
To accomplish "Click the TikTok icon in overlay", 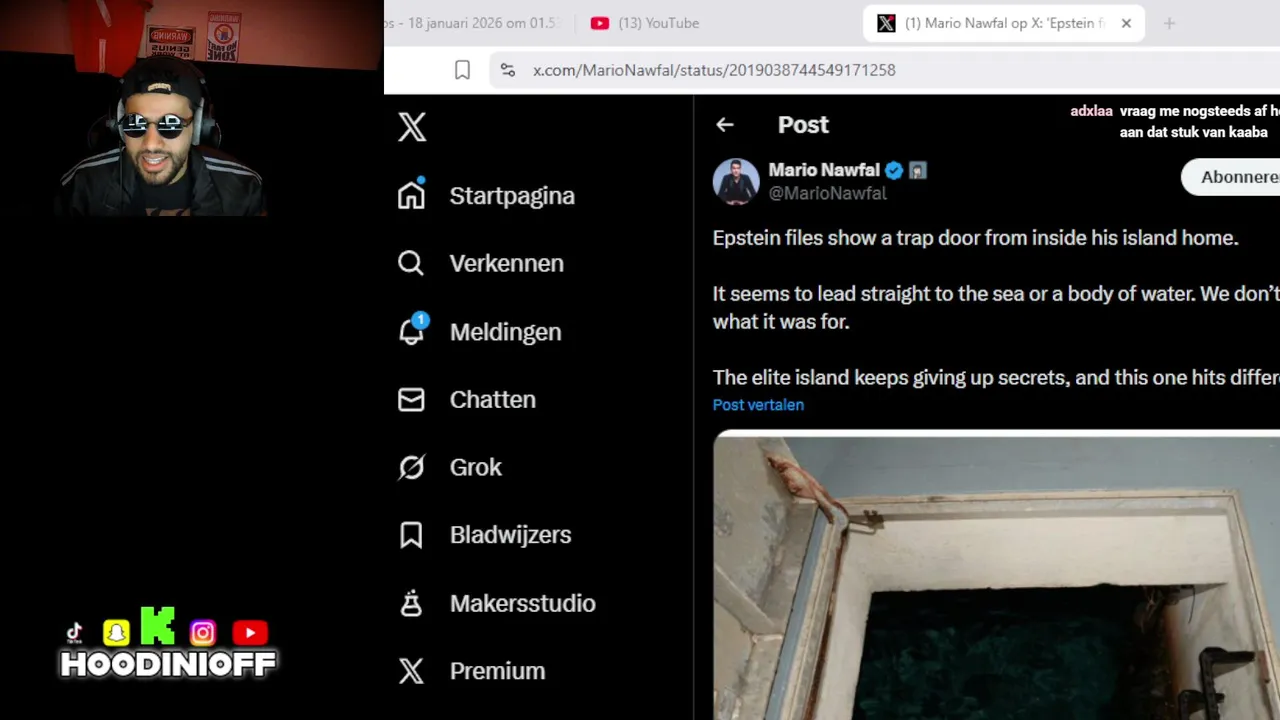I will pos(74,633).
